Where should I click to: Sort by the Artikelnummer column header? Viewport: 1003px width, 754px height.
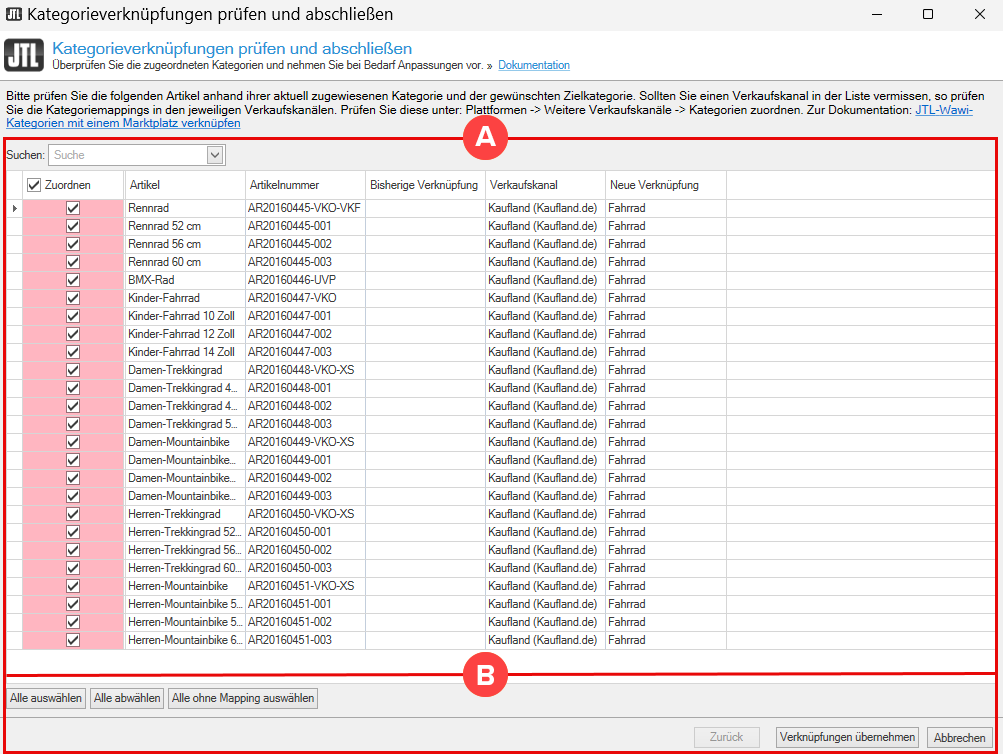point(304,185)
